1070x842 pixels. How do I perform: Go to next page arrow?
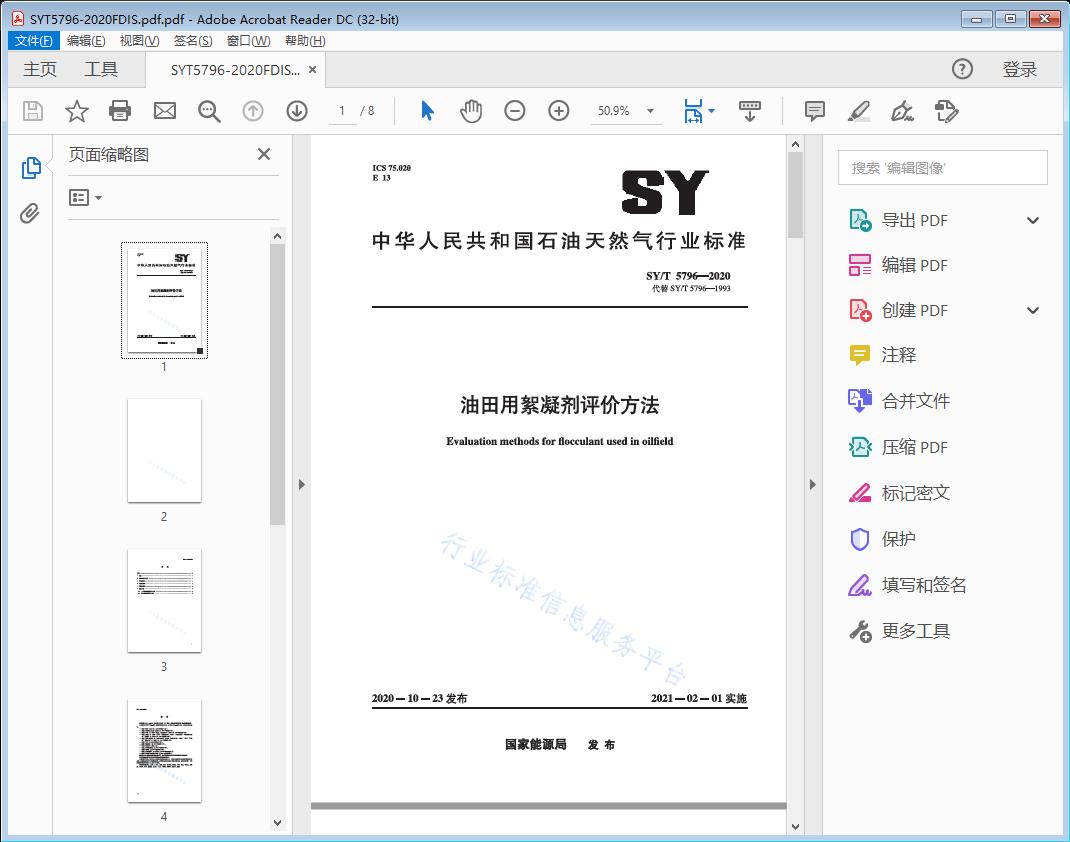tap(297, 111)
